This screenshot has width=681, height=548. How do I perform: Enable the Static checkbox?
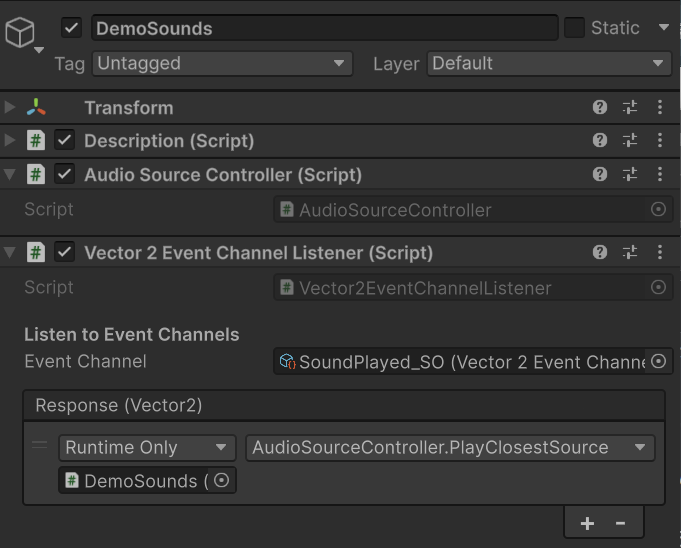pos(574,28)
